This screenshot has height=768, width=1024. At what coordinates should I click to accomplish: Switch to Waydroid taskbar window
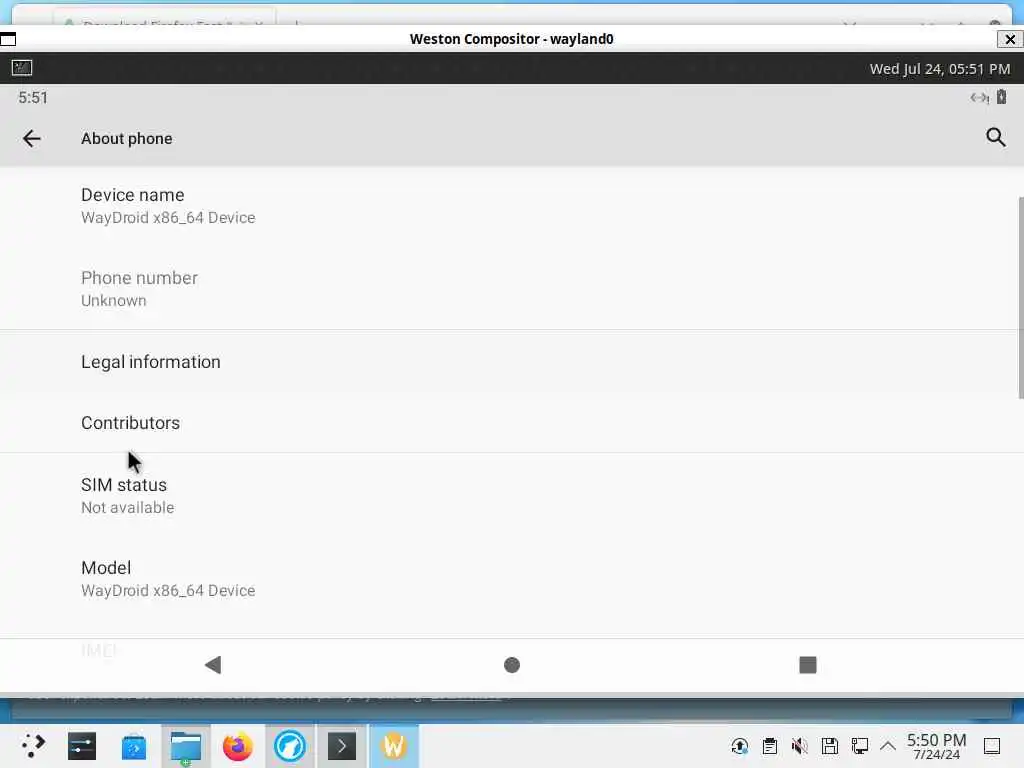394,746
